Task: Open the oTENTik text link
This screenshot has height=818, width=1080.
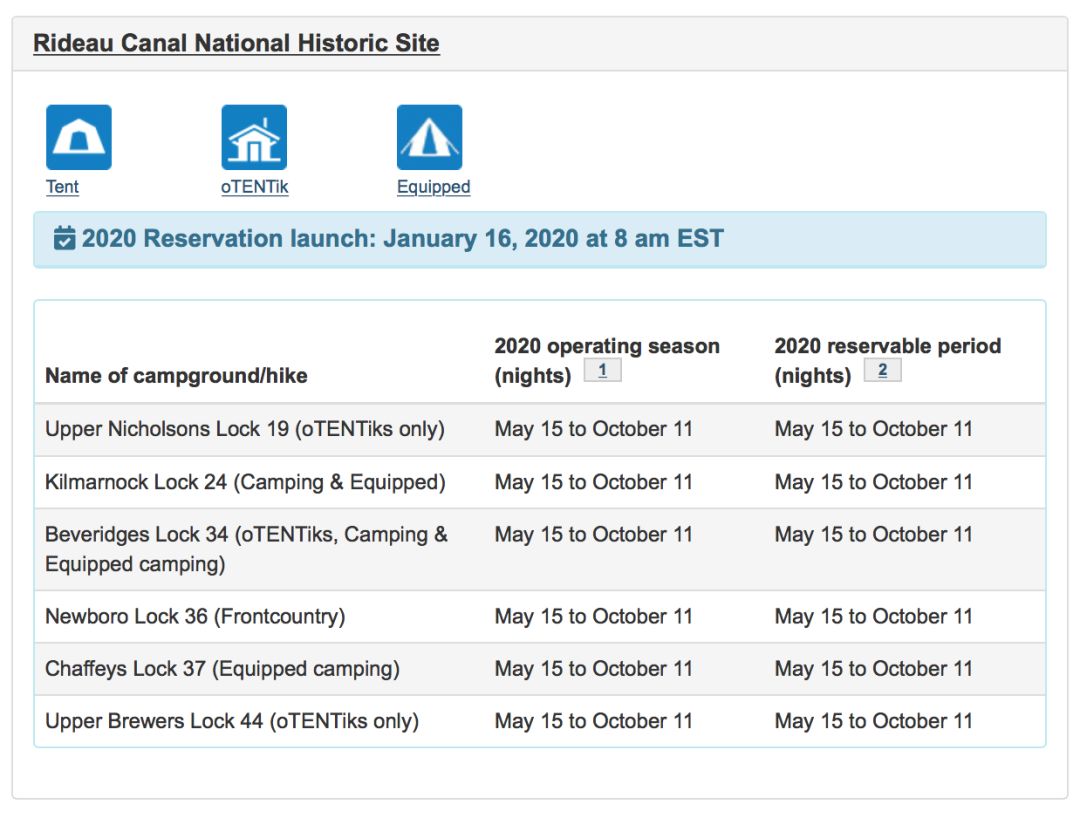Action: click(x=254, y=187)
